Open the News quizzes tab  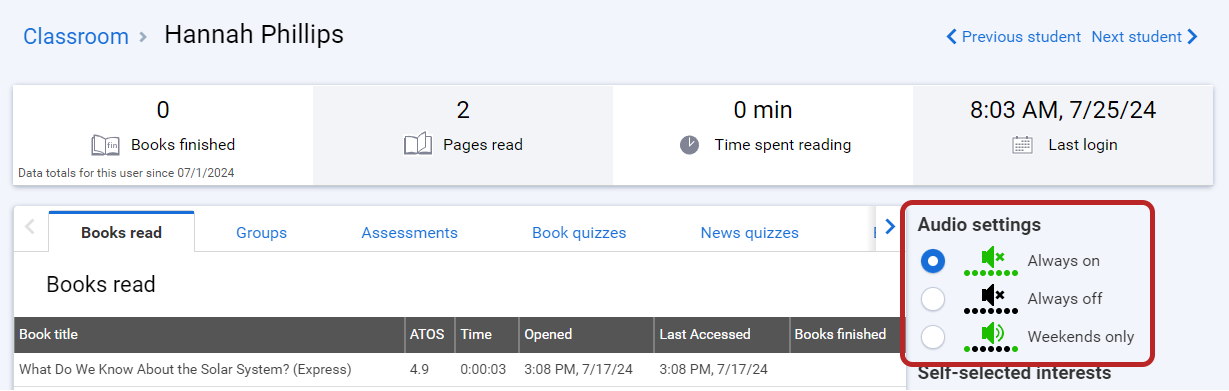click(x=749, y=232)
